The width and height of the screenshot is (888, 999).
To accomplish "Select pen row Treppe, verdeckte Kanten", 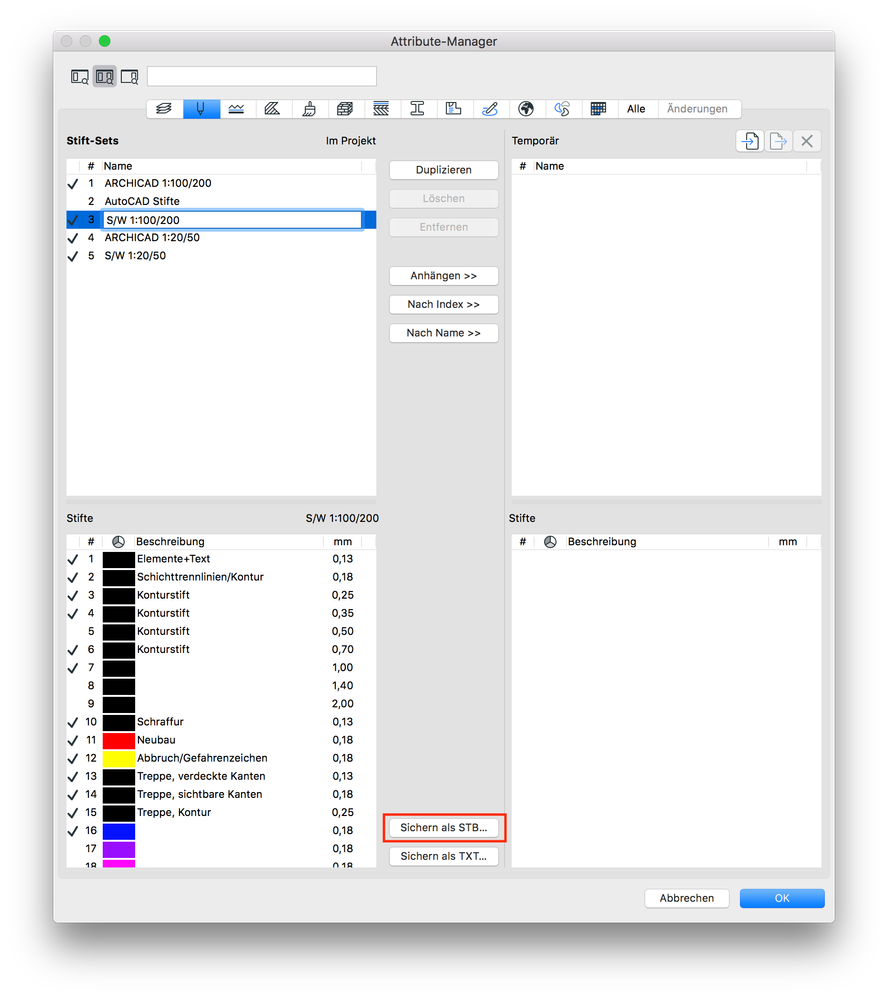I will click(x=221, y=776).
